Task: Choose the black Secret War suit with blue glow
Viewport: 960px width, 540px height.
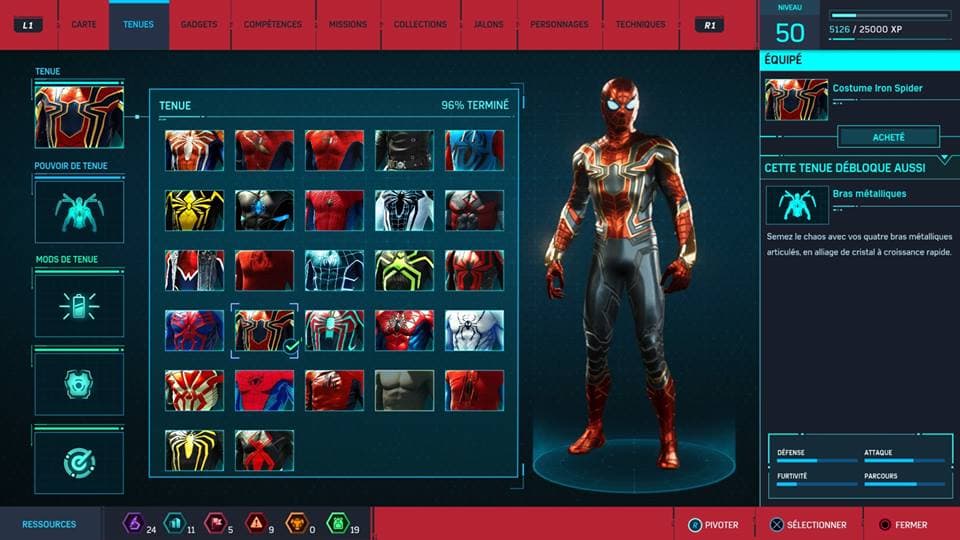Action: point(264,210)
